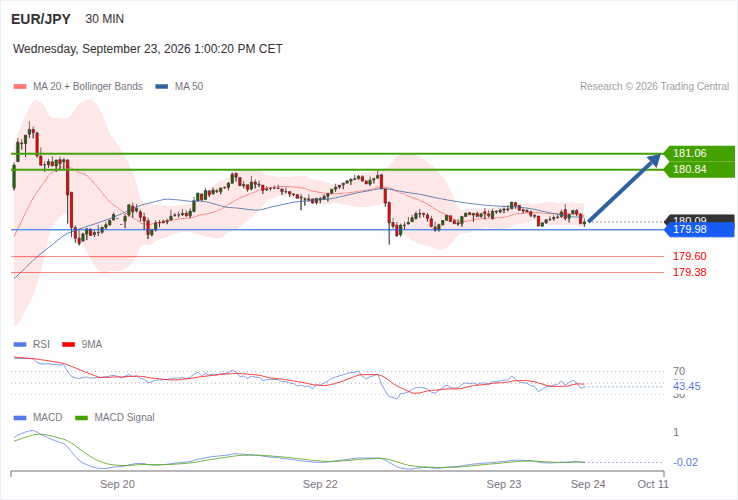Click the 179.60 support level label
The height and width of the screenshot is (500, 738).
(x=690, y=257)
